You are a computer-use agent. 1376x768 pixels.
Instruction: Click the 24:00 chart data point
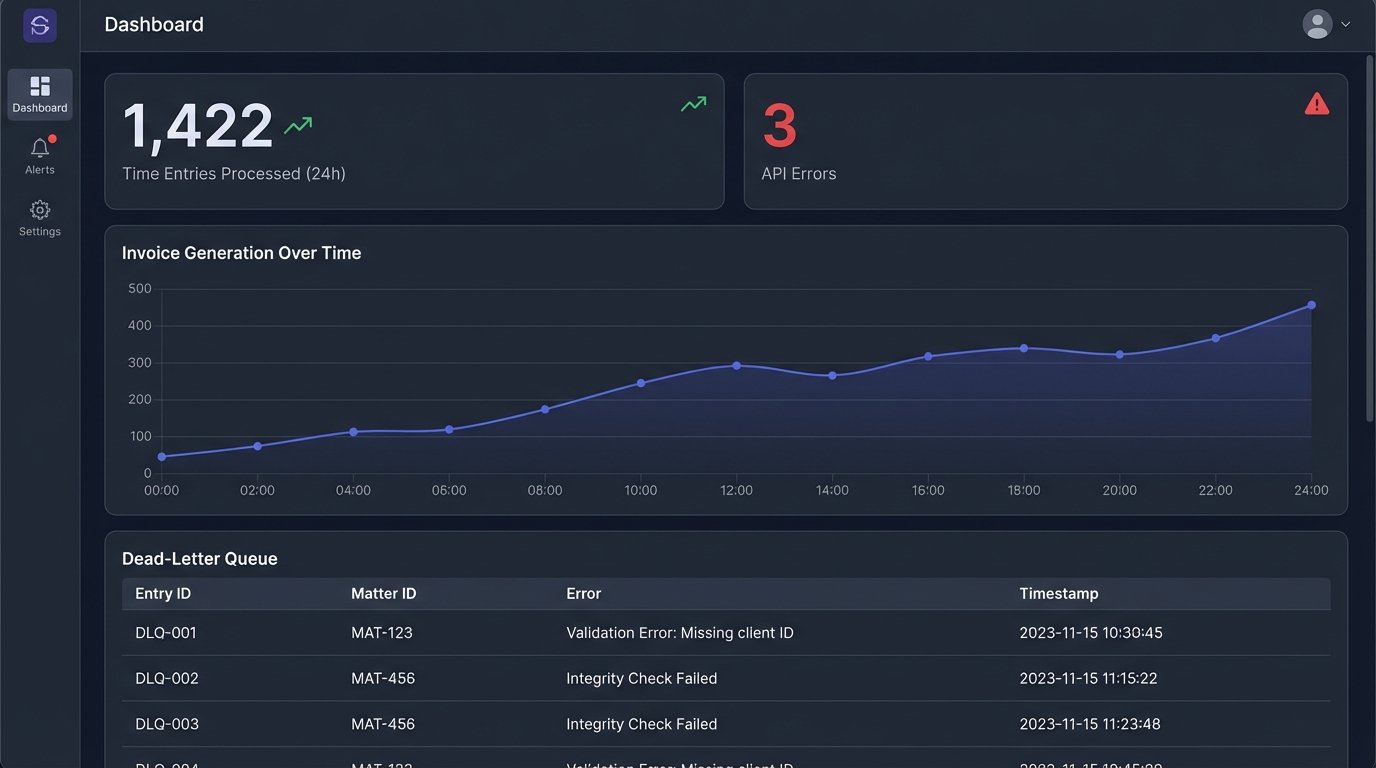click(1311, 305)
